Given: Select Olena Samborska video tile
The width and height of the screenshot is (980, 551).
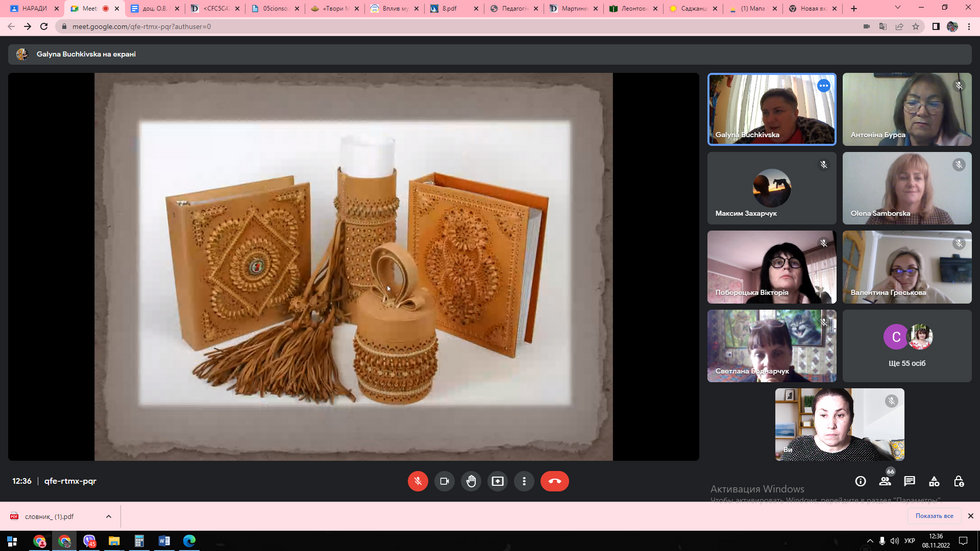Looking at the screenshot, I should (x=907, y=188).
